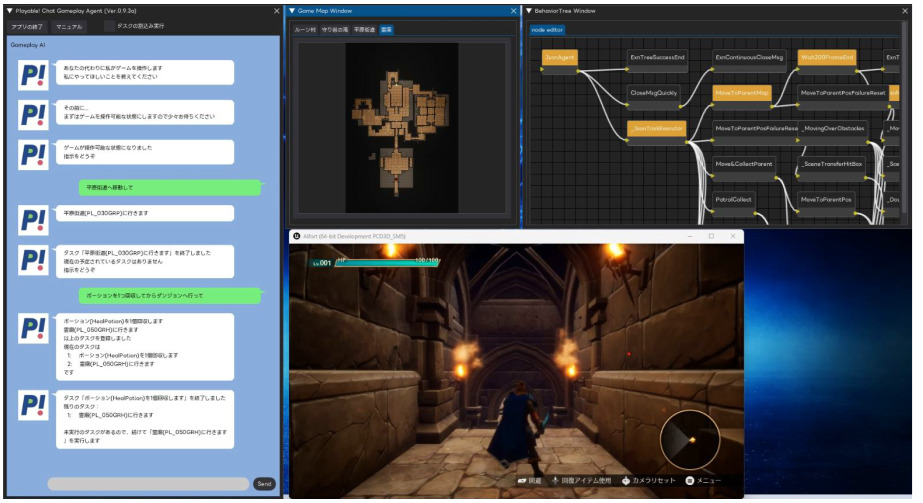Open the マニュアル button

pos(69,27)
